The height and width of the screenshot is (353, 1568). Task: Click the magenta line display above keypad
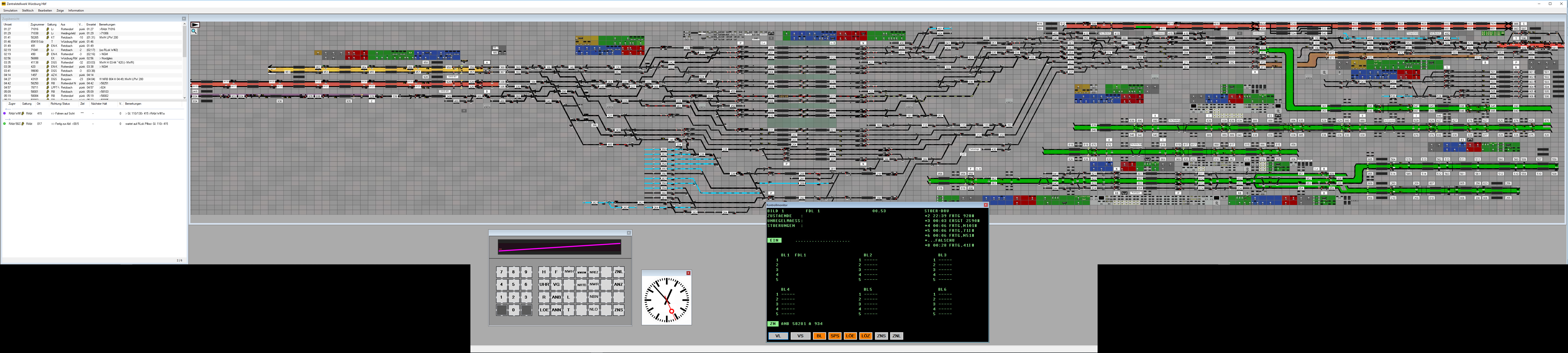559,247
